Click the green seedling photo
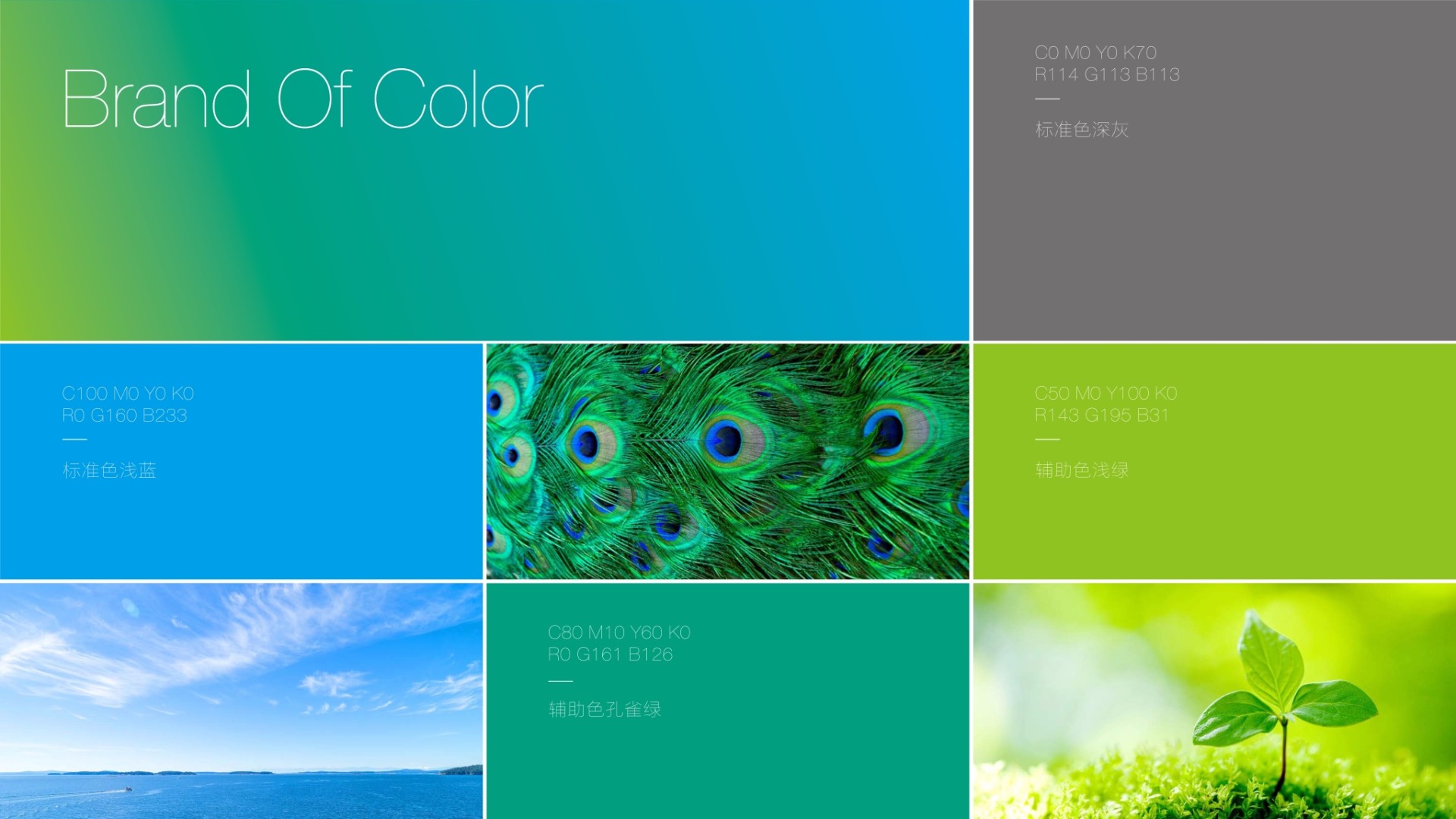This screenshot has width=1456, height=819. 1214,701
